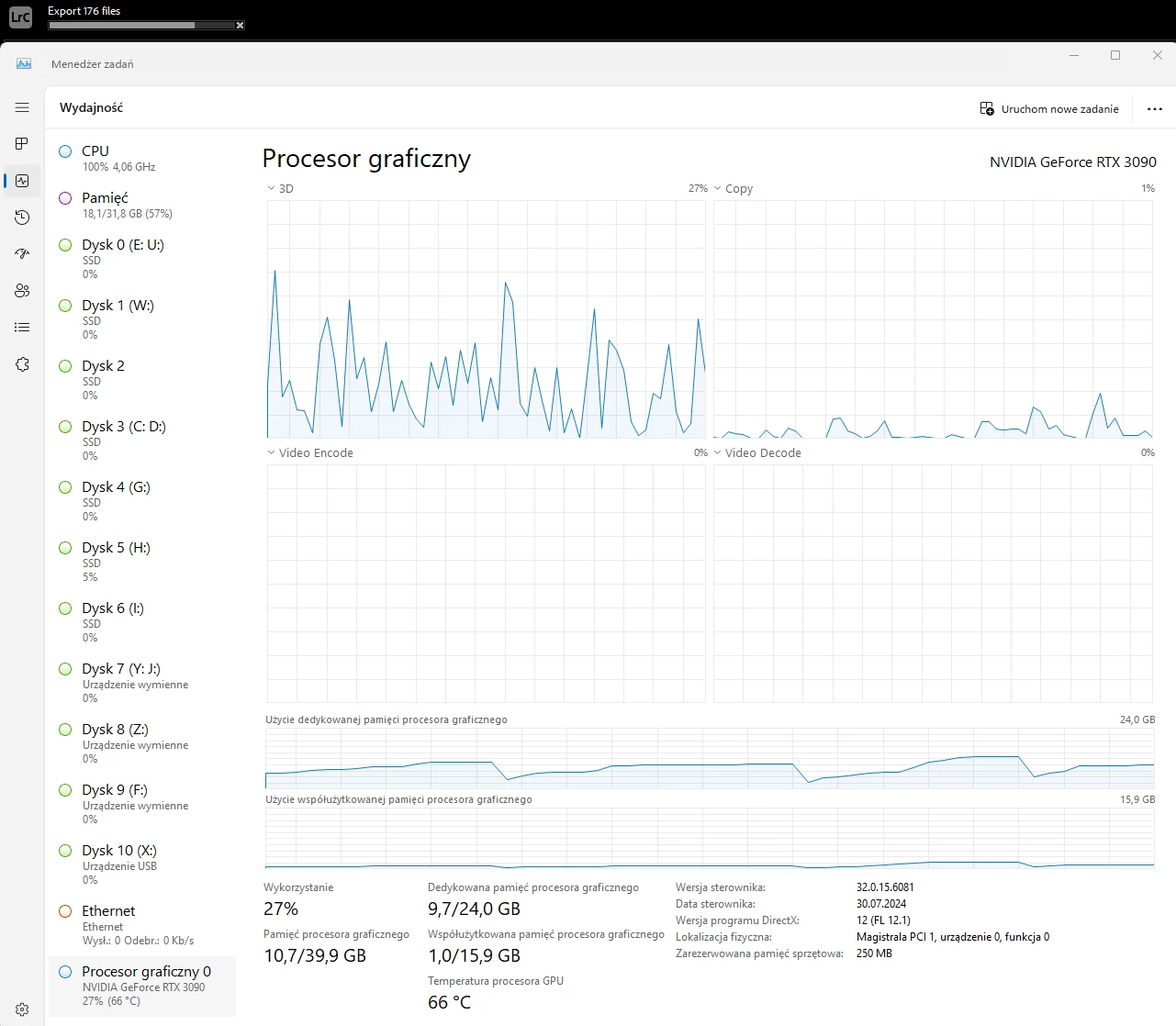Select Dysk 7 (Y: J:) entry
Screen dimensions: 1176x1026
click(x=141, y=683)
